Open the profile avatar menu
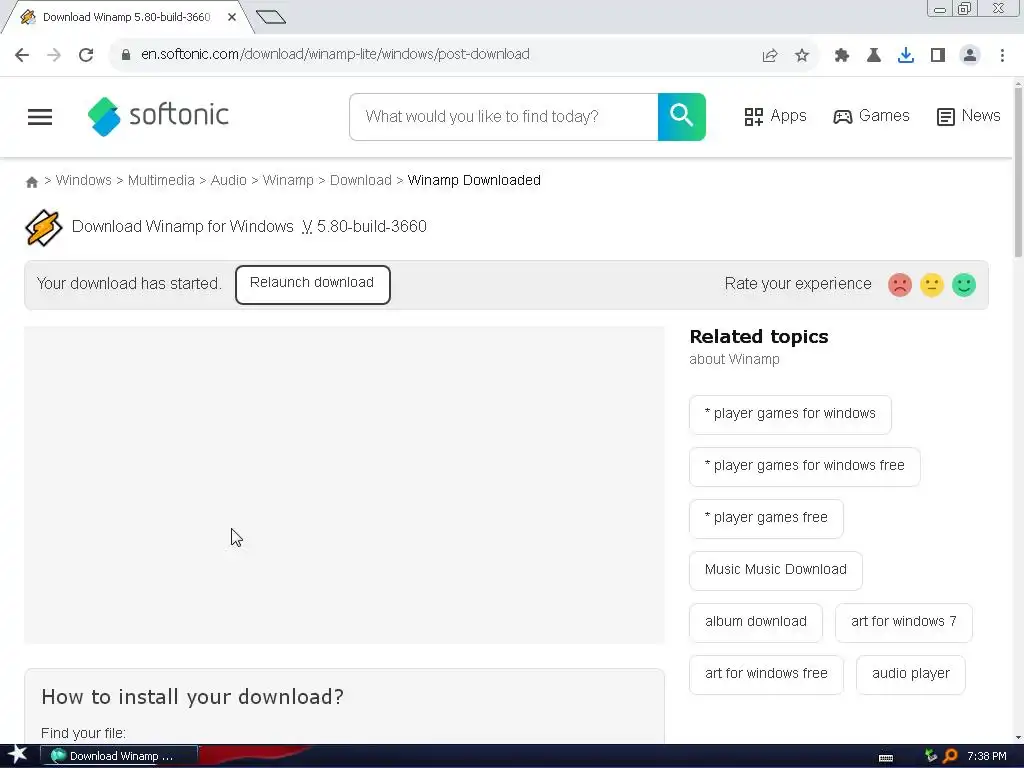 click(970, 56)
